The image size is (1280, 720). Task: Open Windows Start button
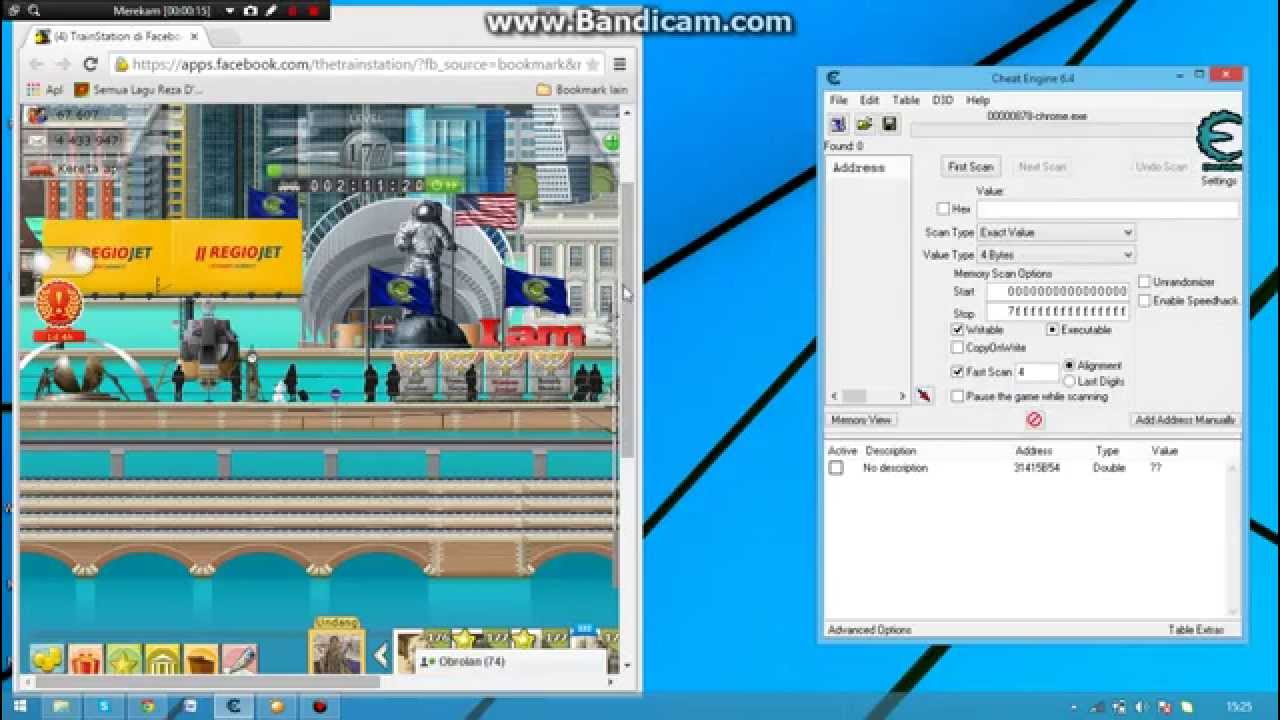coord(19,707)
